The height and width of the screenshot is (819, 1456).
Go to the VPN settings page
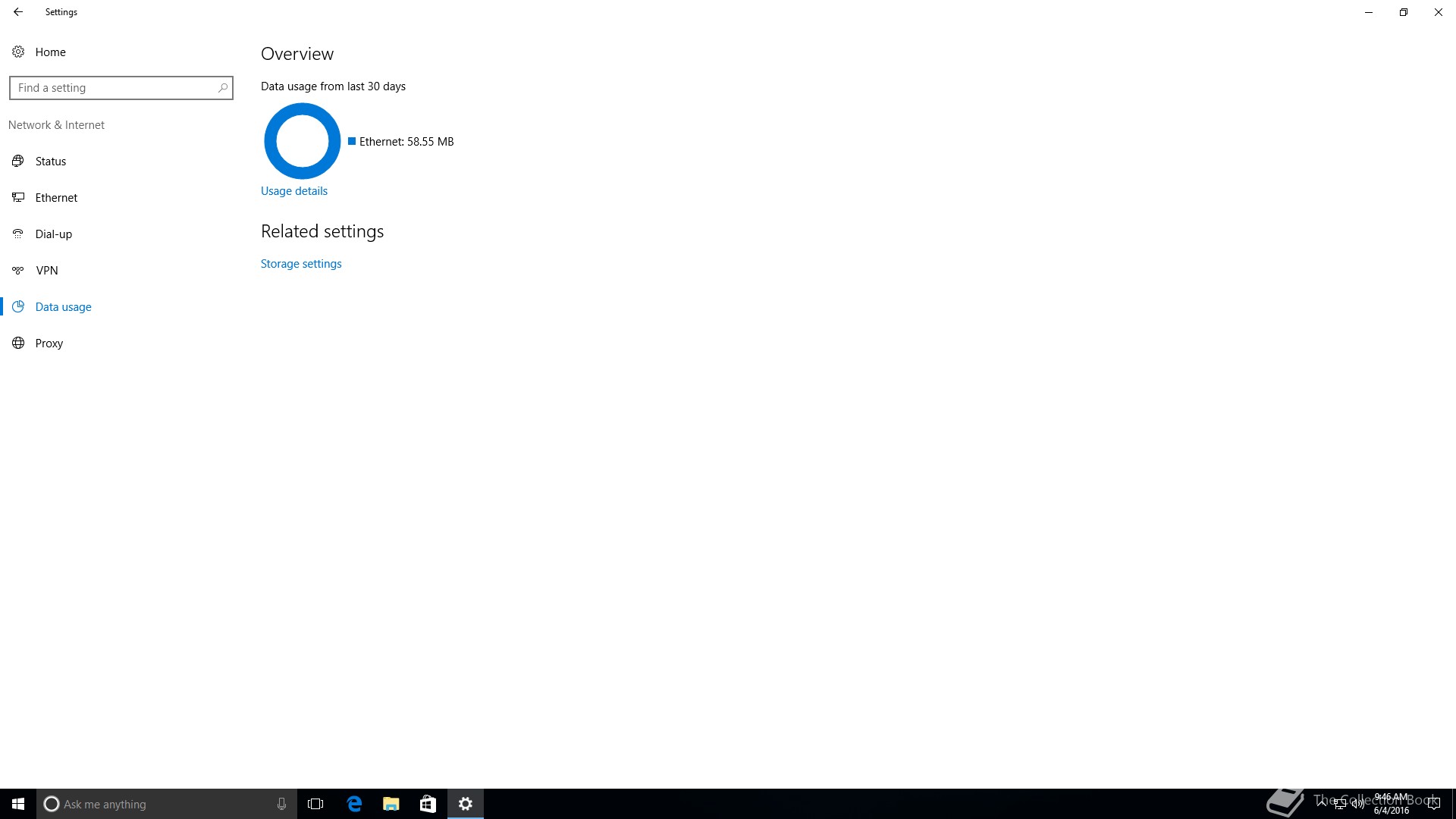click(47, 271)
